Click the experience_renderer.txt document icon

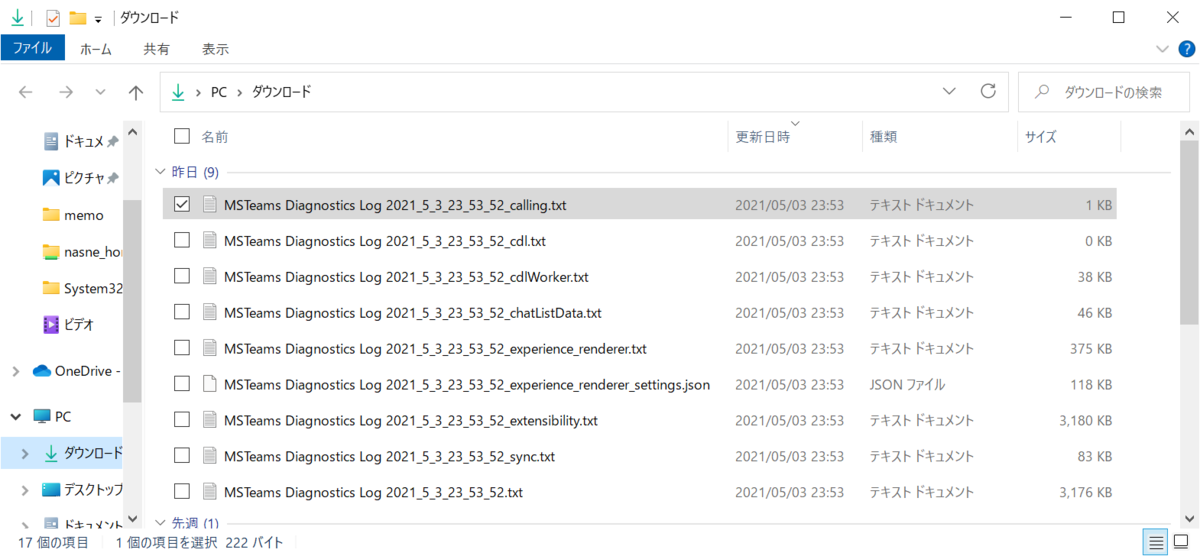pos(209,348)
